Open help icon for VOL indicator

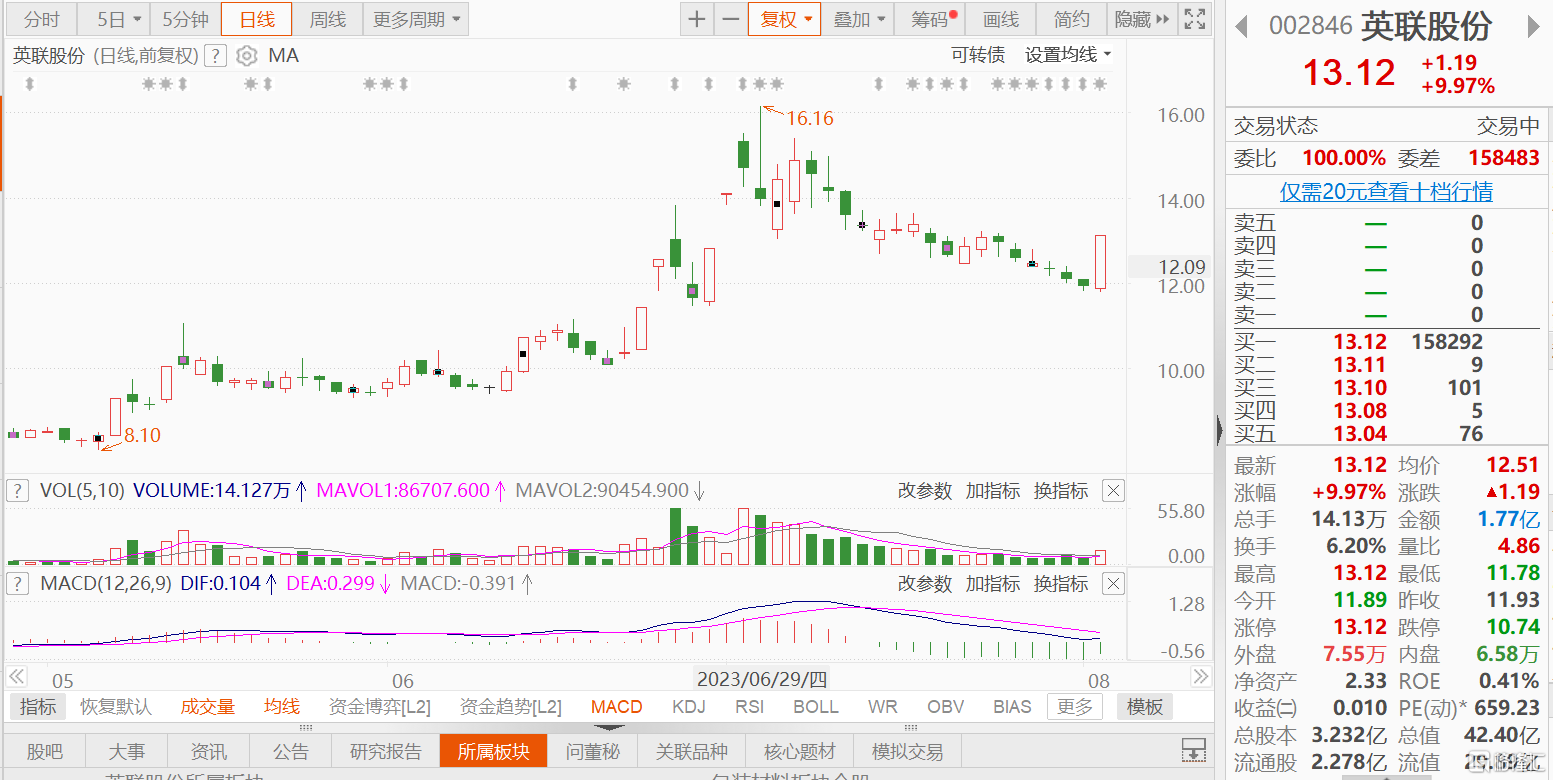click(x=17, y=490)
